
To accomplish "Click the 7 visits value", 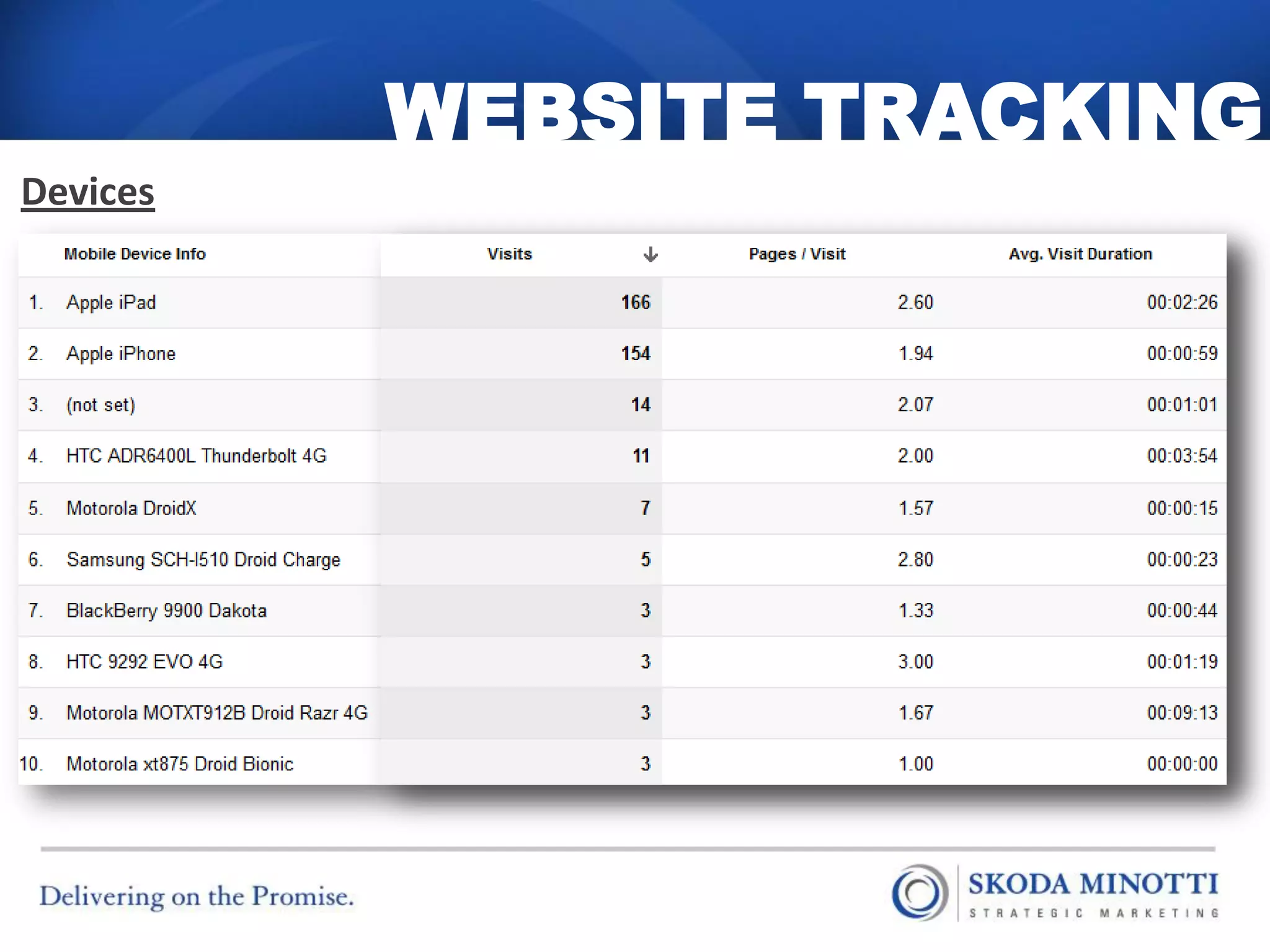I will coord(646,508).
